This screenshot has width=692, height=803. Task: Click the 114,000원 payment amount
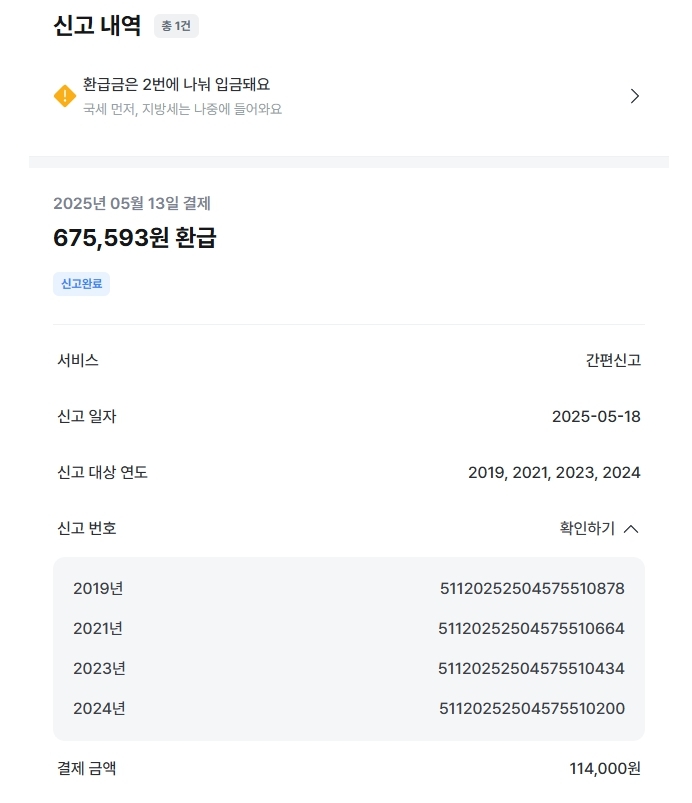click(605, 768)
